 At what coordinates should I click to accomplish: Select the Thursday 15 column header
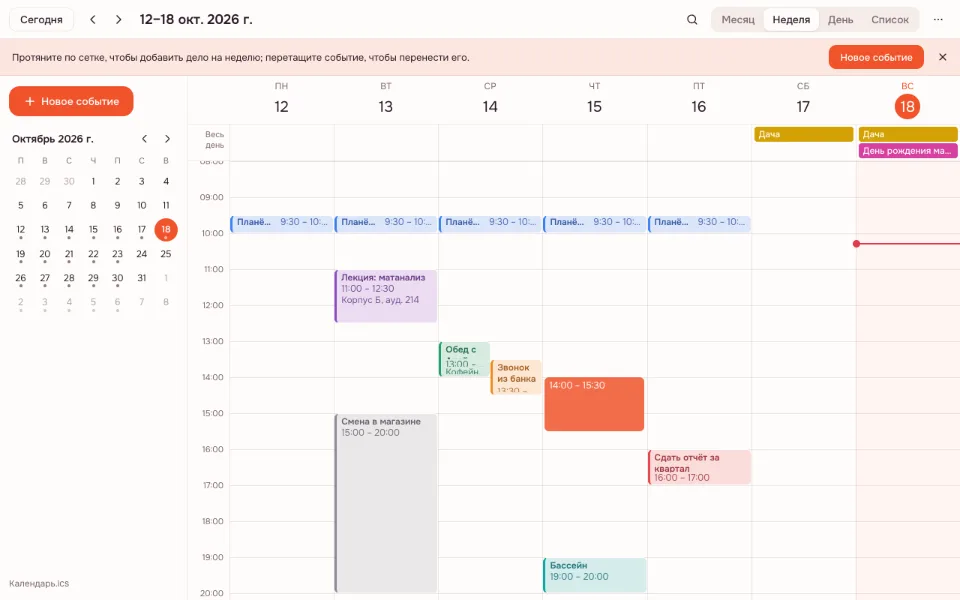tap(594, 99)
